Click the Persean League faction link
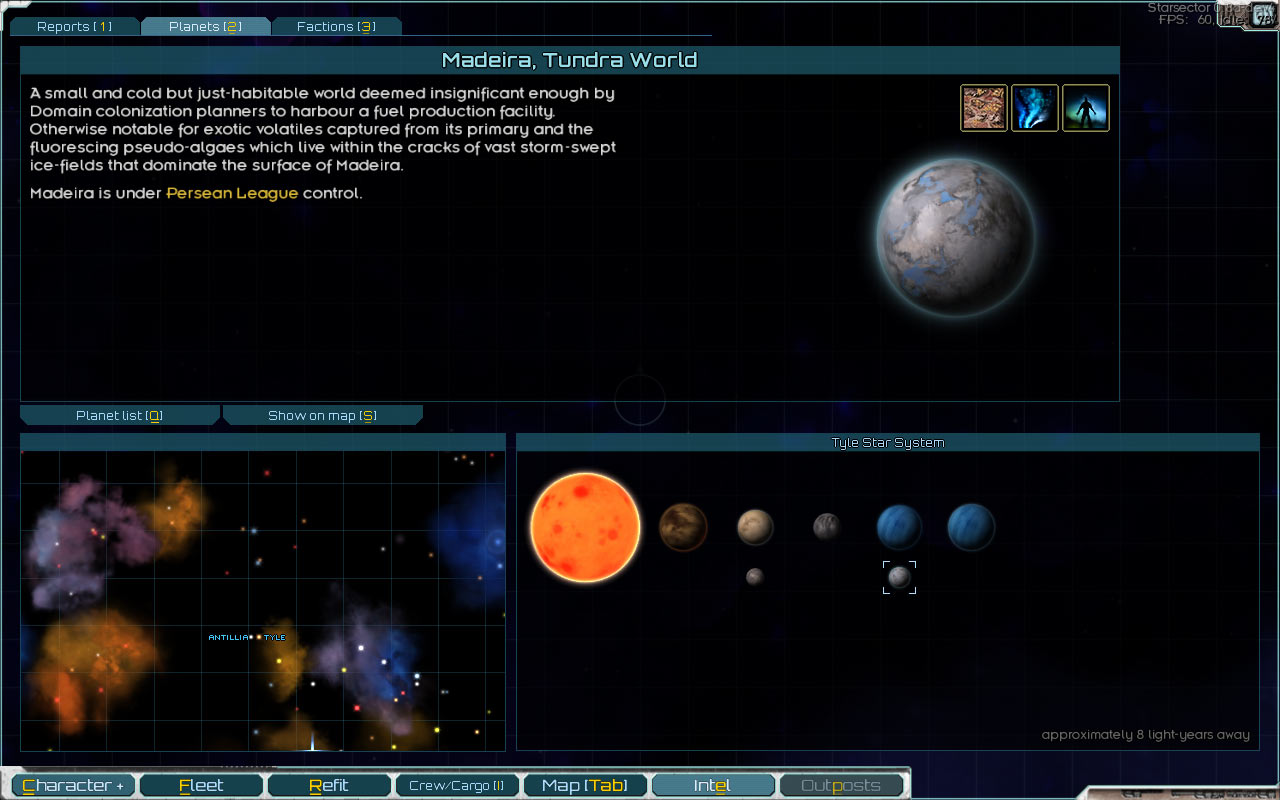 click(x=232, y=193)
